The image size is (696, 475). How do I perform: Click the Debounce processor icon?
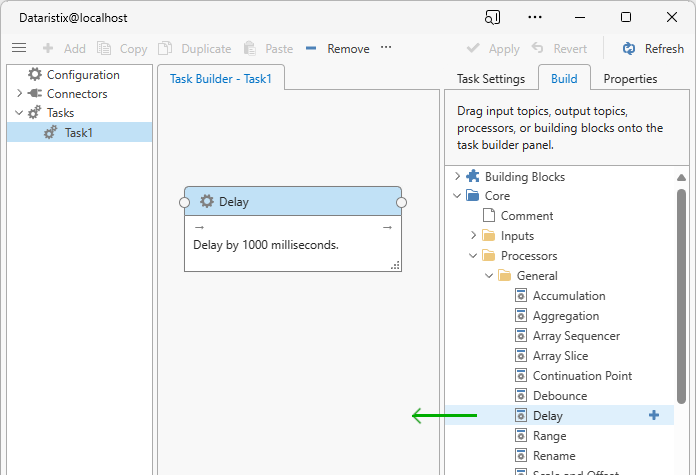521,395
